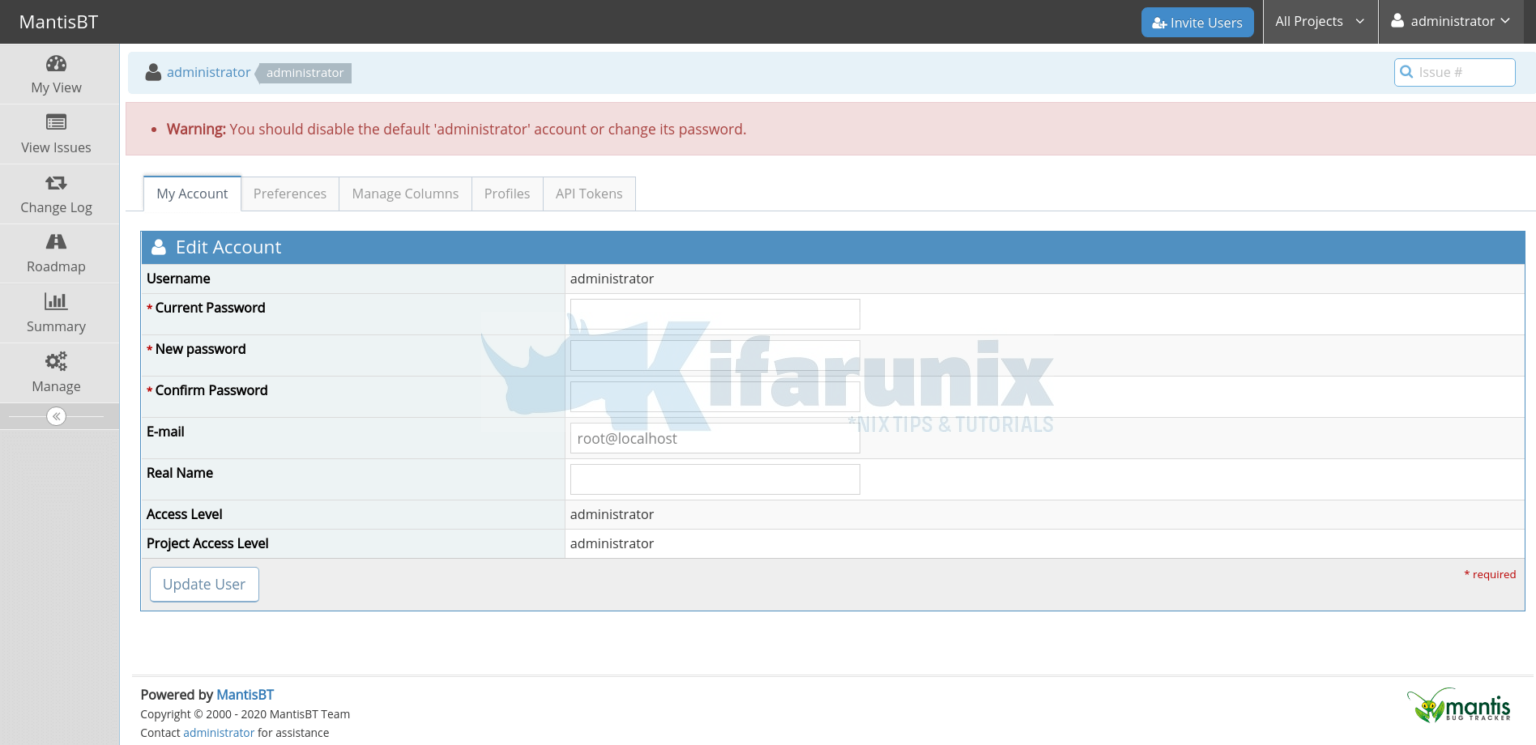Open the MantisBT link in footer

click(245, 694)
